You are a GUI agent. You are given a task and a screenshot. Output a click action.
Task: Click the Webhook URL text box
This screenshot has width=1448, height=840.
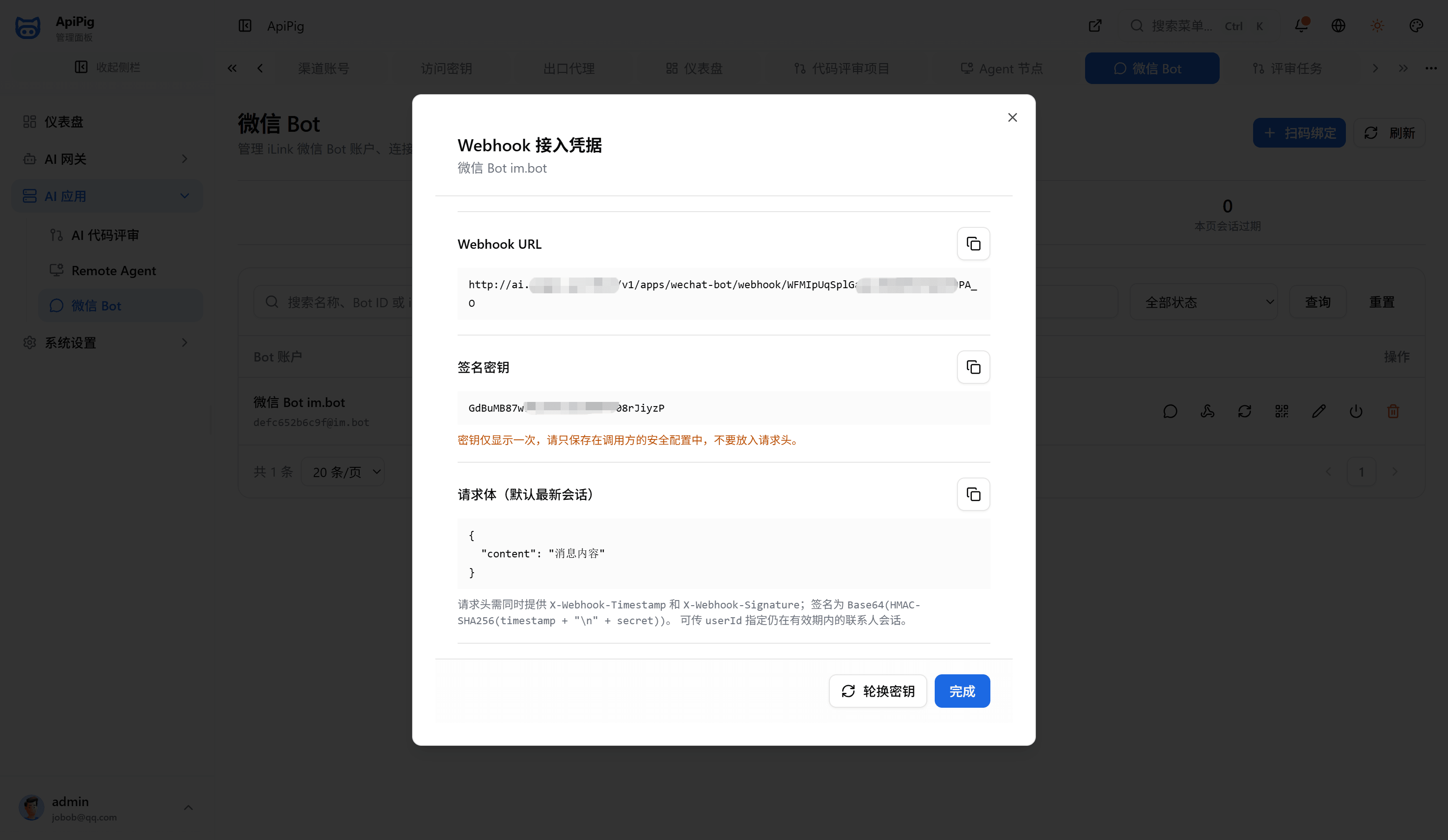[724, 294]
